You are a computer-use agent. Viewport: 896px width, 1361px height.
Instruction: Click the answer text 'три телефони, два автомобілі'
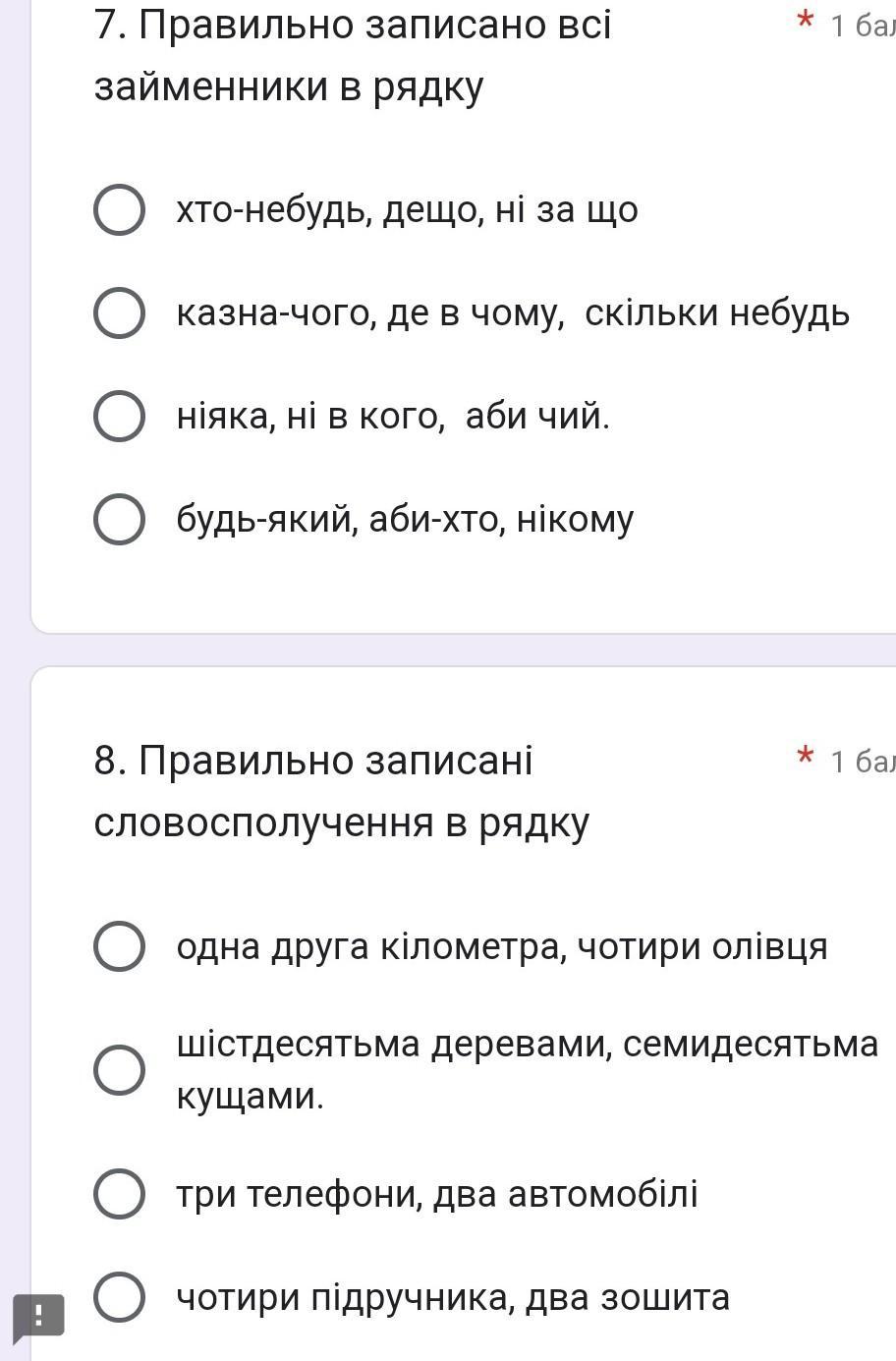[437, 1194]
